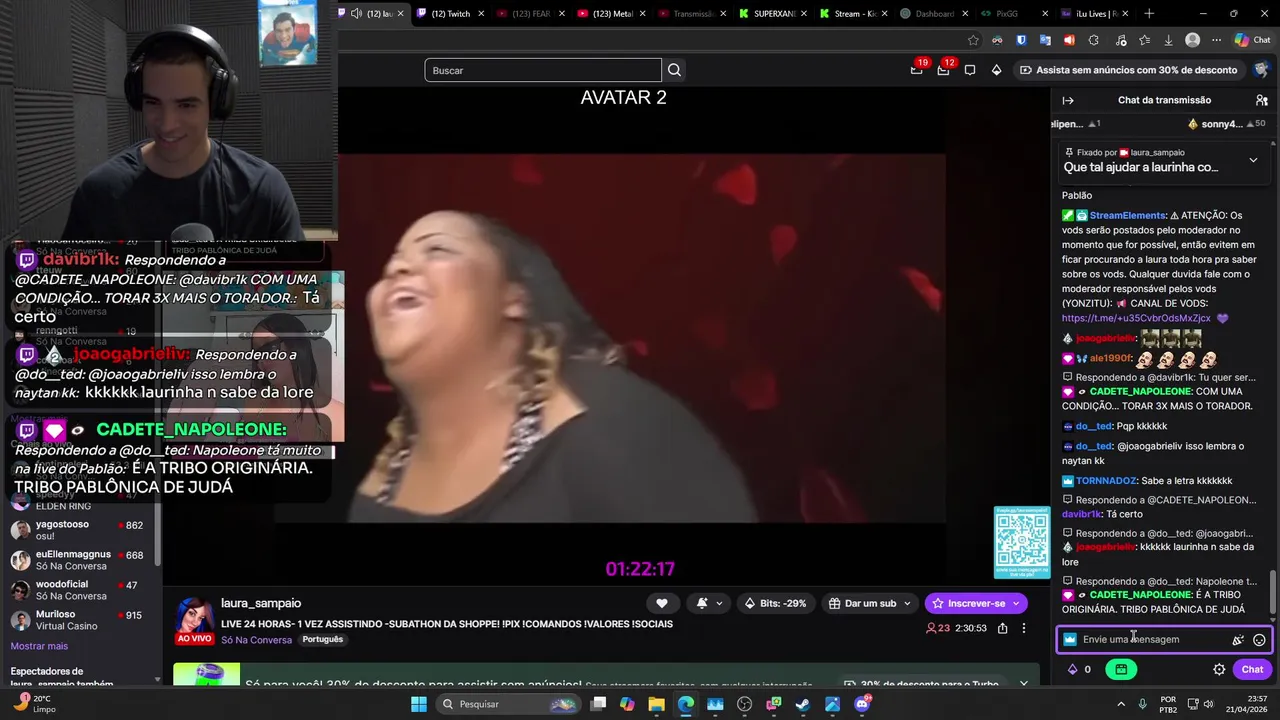Click the Só Na Conversa category link under title

click(x=256, y=640)
